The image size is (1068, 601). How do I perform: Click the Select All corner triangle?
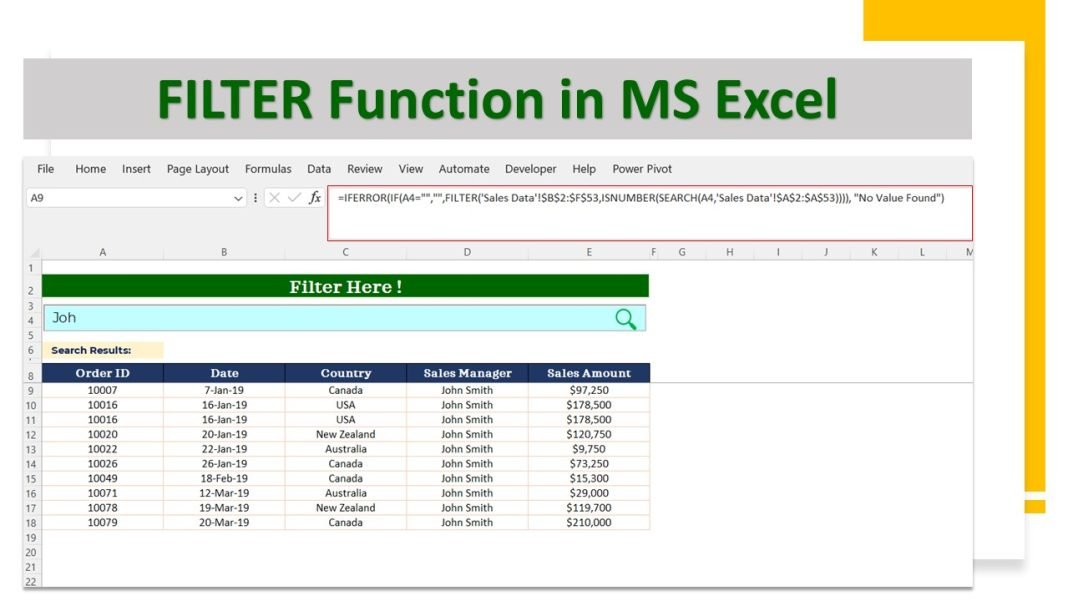tap(34, 252)
